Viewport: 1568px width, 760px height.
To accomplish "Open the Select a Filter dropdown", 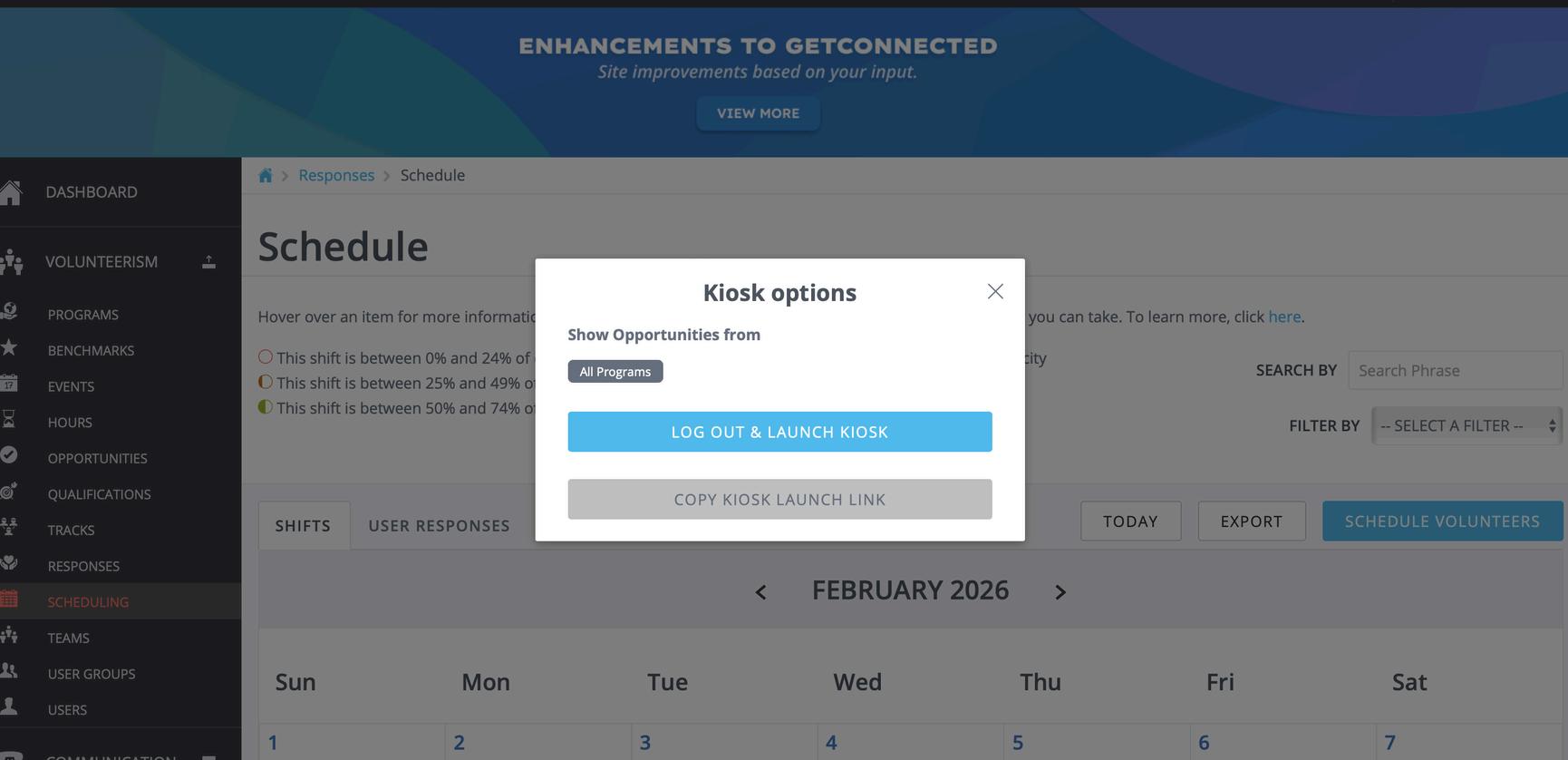I will pyautogui.click(x=1466, y=425).
